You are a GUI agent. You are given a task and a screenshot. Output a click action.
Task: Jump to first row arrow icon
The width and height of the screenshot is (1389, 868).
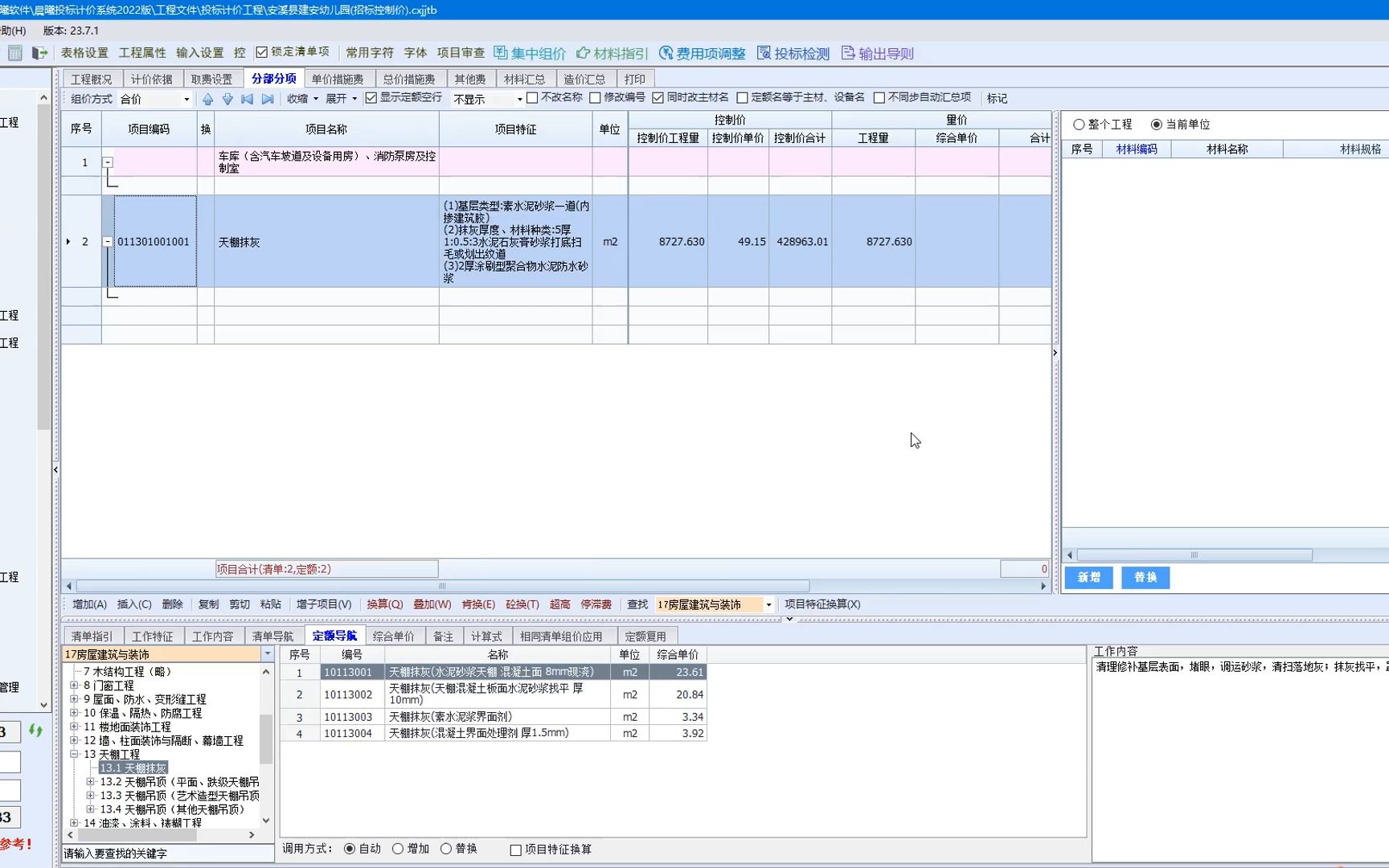click(x=248, y=98)
